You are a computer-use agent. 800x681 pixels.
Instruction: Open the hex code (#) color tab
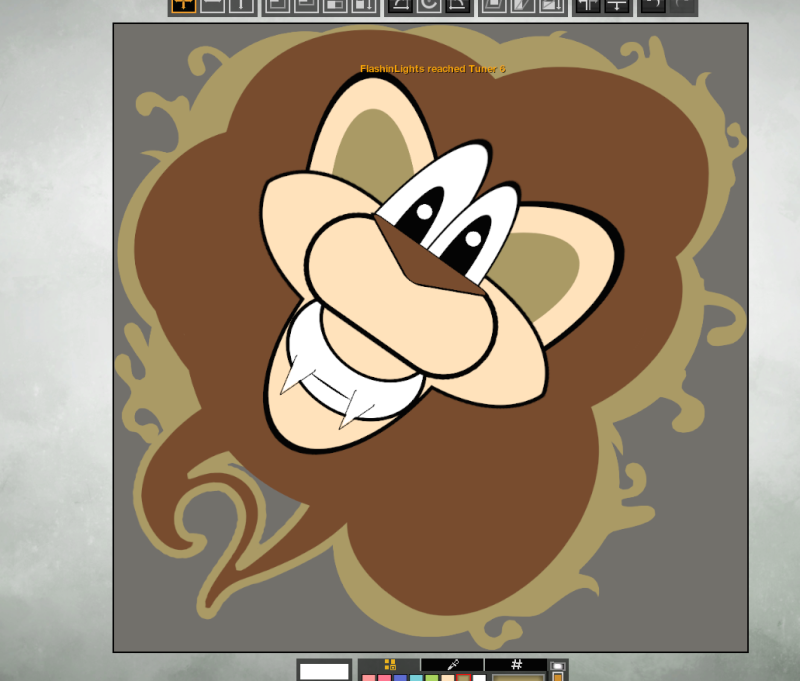click(x=516, y=664)
